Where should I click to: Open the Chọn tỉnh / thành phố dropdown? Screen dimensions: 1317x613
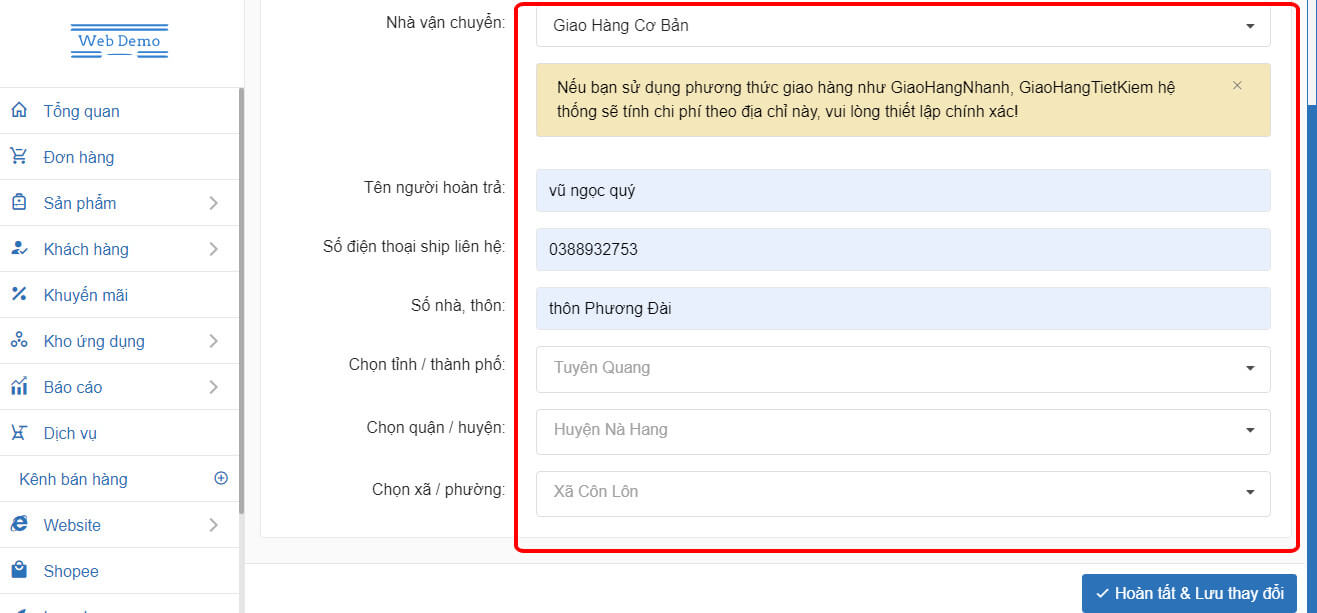pyautogui.click(x=903, y=368)
